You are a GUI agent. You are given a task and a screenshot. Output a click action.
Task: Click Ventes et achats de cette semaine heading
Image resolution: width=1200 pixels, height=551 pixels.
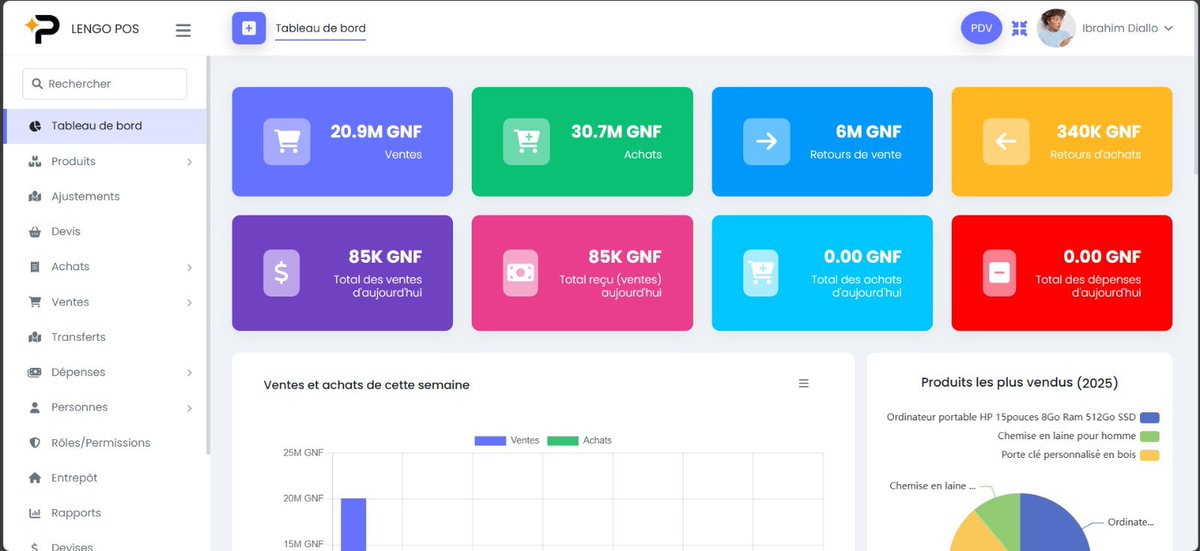366,385
